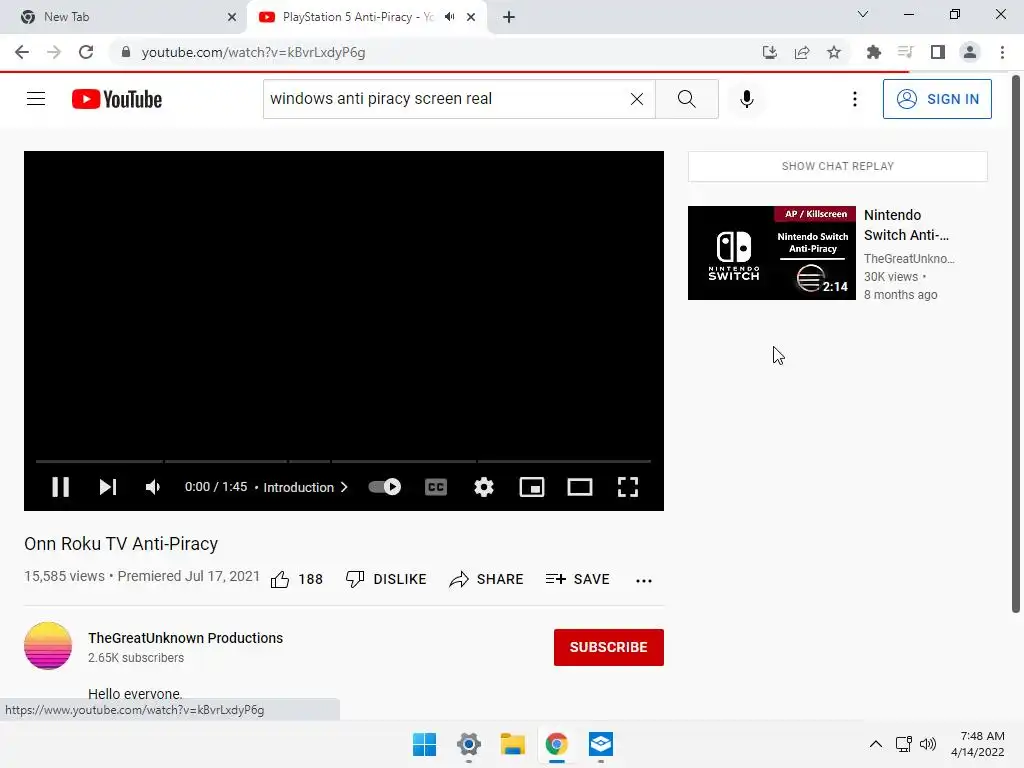Expand the Introduction chapter list
This screenshot has height=768, width=1024.
tap(305, 487)
